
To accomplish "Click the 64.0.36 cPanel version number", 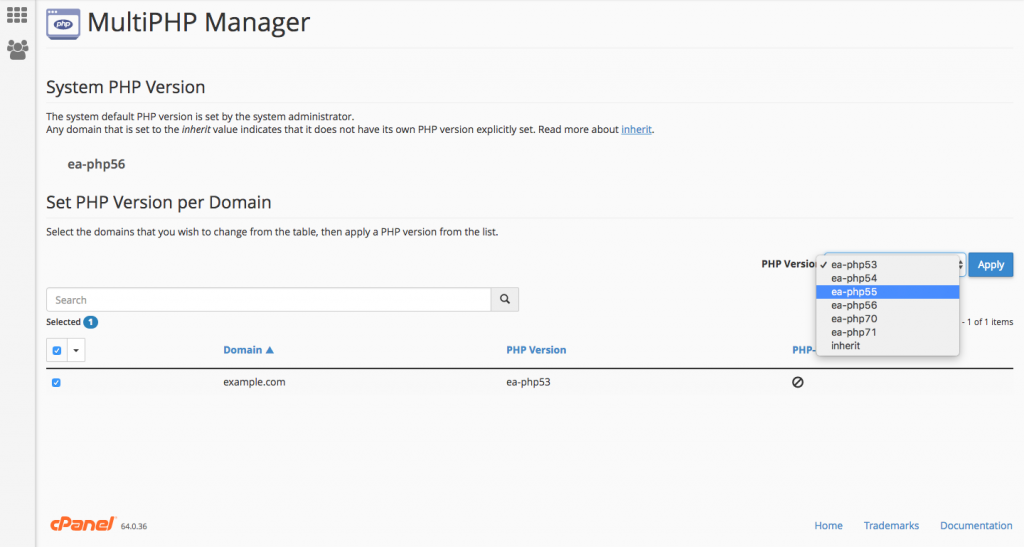I will click(x=134, y=526).
